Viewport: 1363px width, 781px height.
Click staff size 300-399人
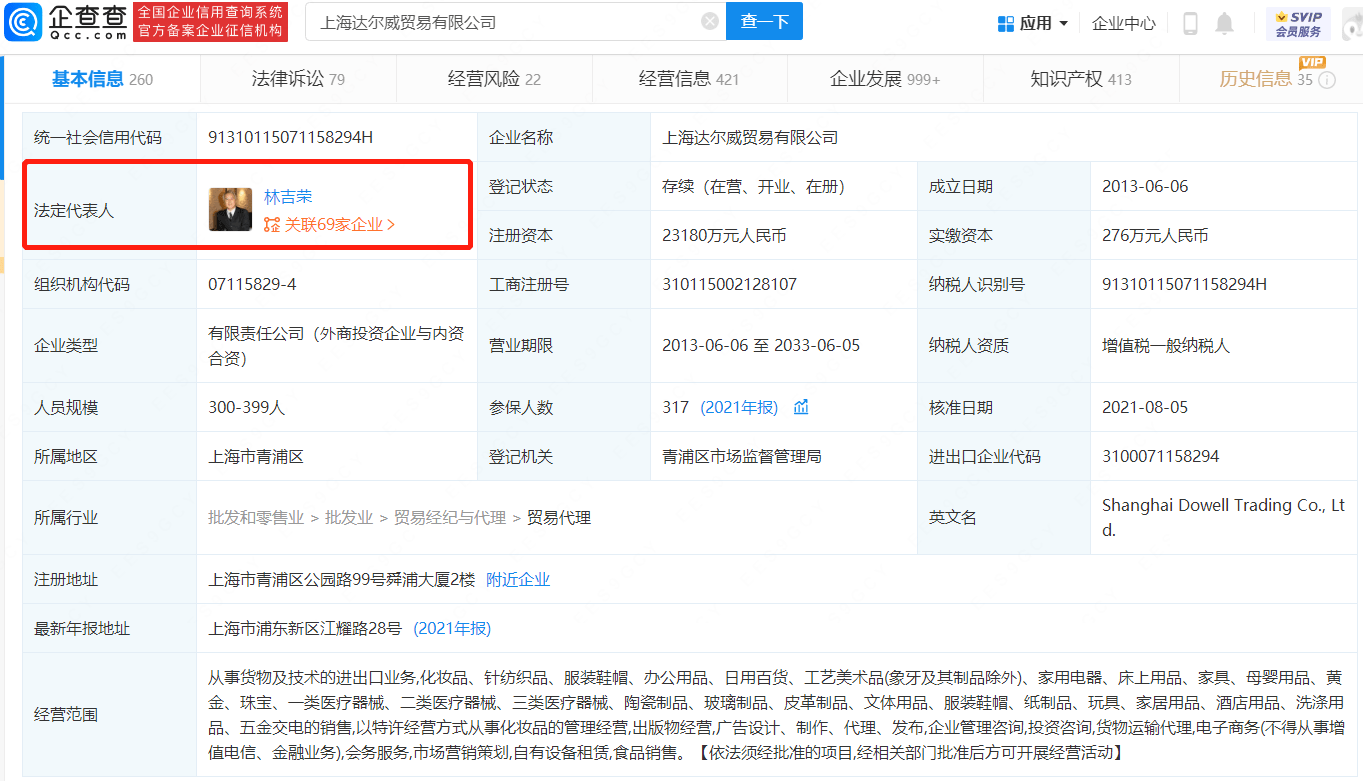247,407
